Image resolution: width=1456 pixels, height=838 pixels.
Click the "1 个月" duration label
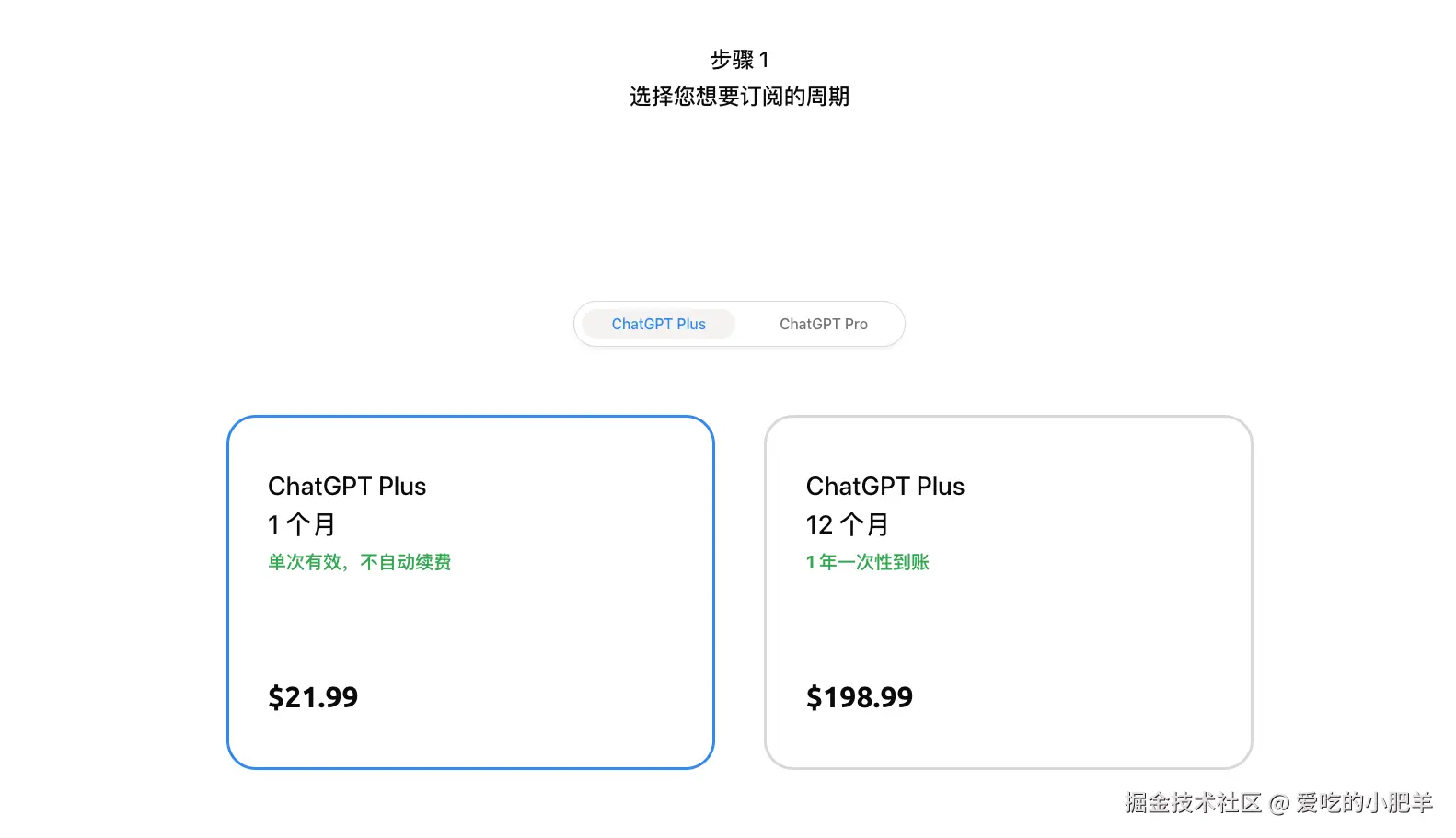301,524
